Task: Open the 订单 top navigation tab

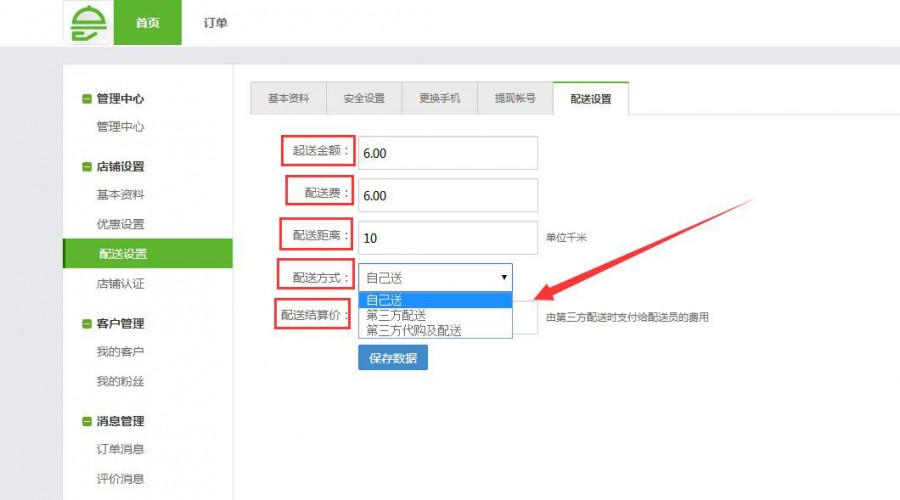Action: pyautogui.click(x=215, y=22)
